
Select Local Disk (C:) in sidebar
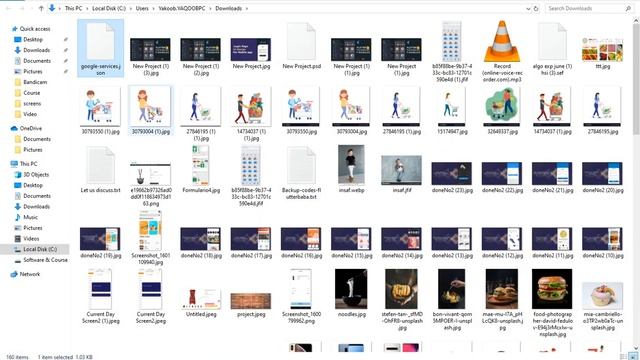click(40, 249)
